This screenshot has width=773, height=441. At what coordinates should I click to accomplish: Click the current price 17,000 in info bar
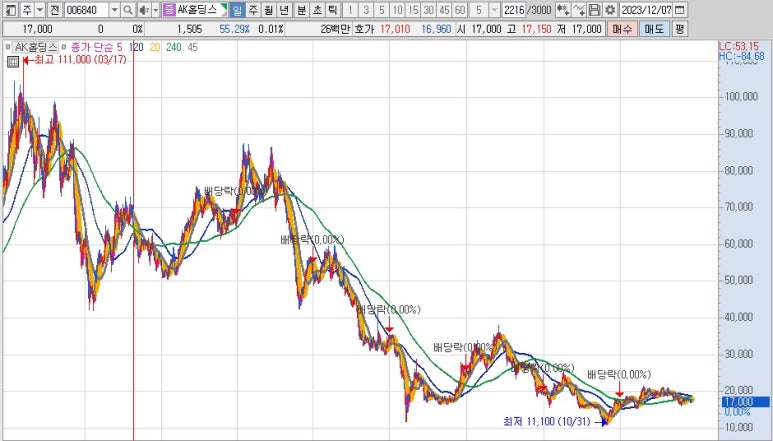pyautogui.click(x=37, y=29)
